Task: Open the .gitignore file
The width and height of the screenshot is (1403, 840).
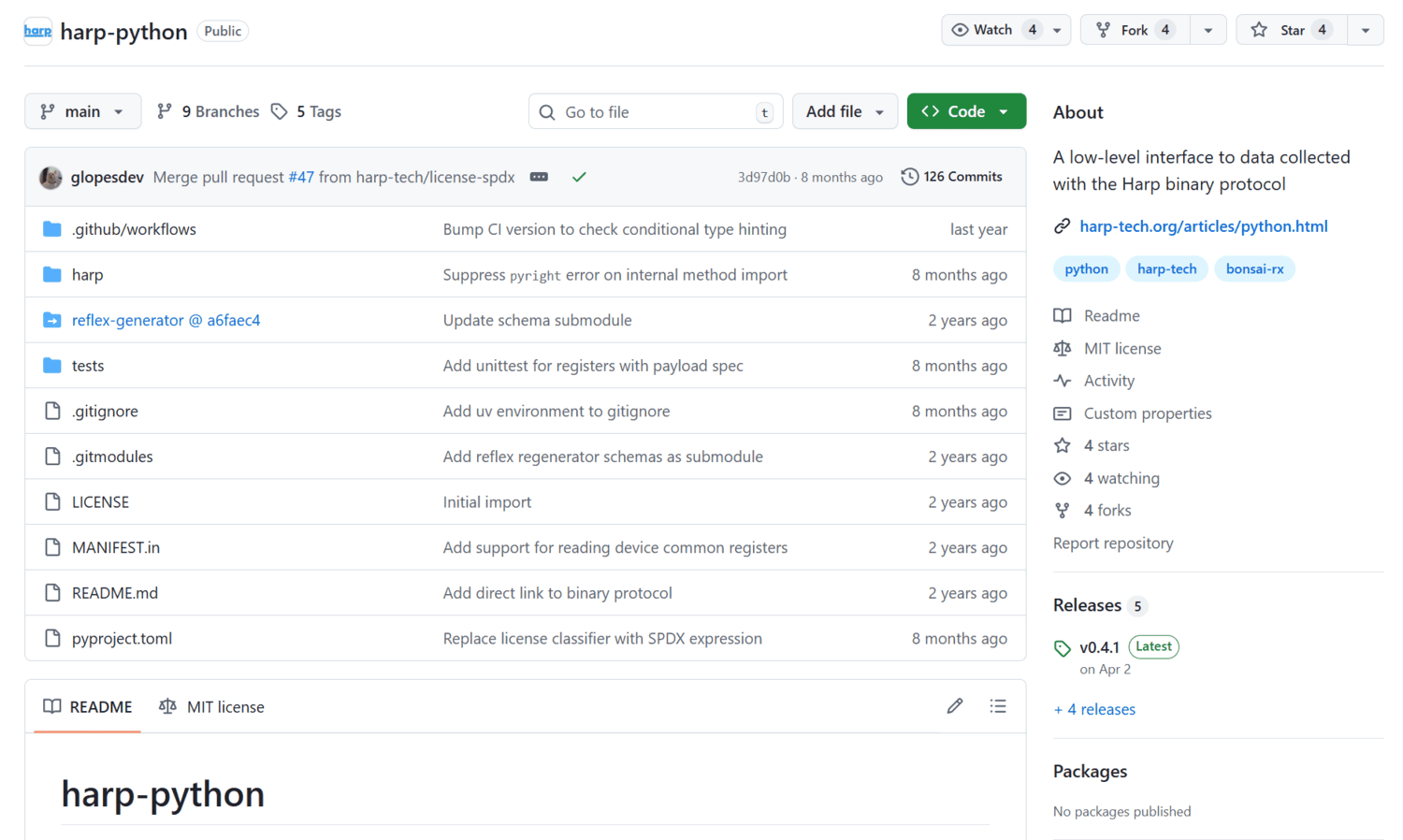Action: (105, 412)
